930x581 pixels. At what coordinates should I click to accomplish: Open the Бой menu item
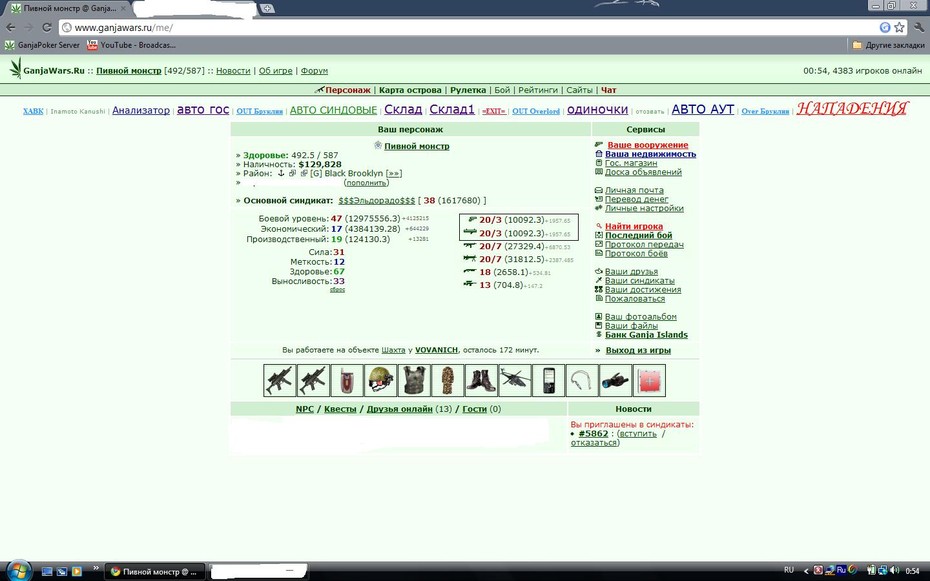pos(502,90)
